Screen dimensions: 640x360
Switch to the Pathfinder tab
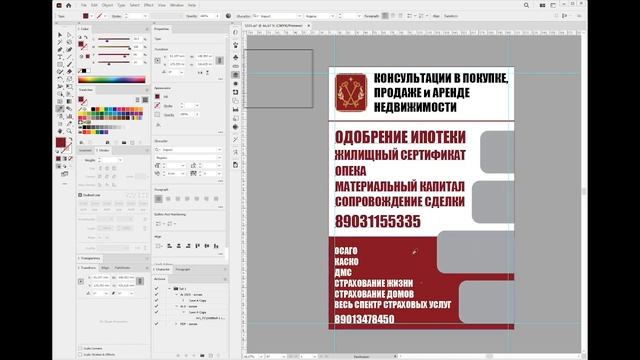coord(122,268)
